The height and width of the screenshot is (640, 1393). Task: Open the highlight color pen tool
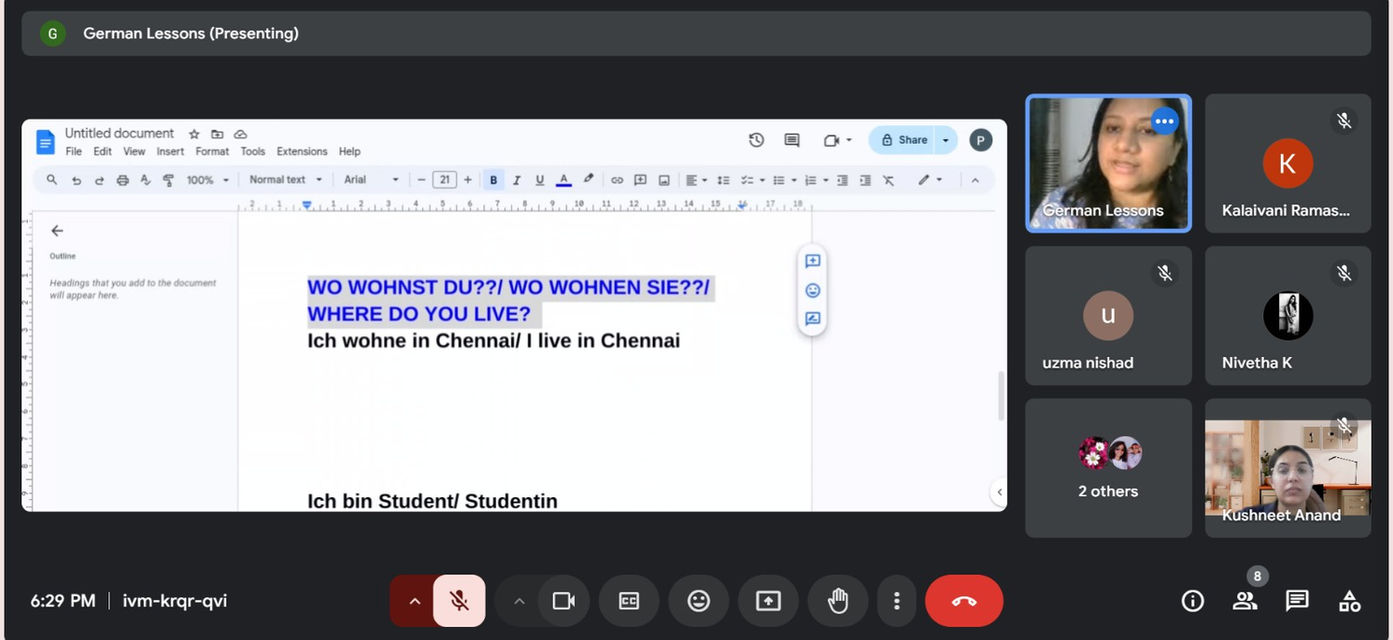[x=588, y=180]
